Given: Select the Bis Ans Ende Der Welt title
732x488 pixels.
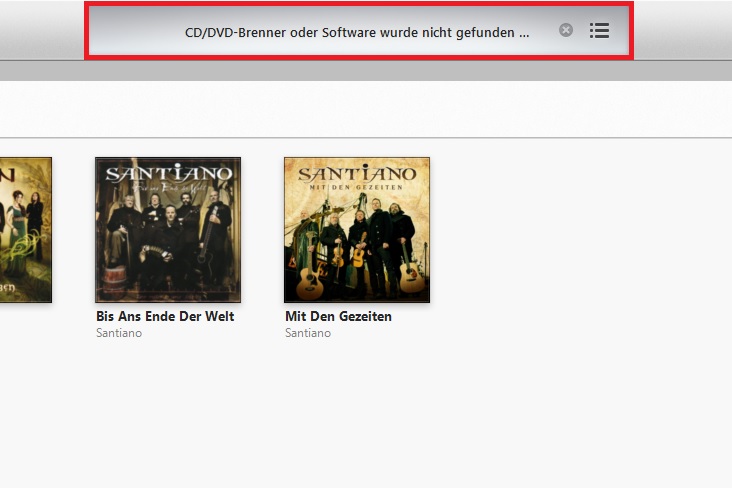Looking at the screenshot, I should (165, 316).
